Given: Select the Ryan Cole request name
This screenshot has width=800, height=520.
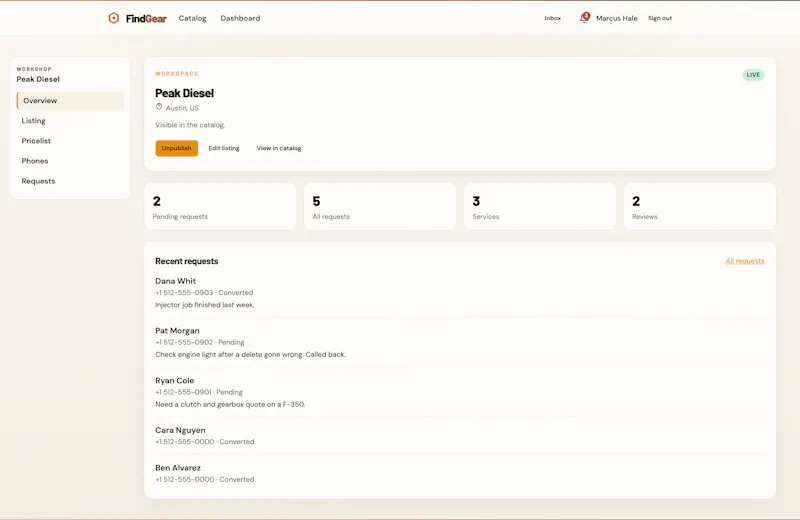Looking at the screenshot, I should 174,381.
